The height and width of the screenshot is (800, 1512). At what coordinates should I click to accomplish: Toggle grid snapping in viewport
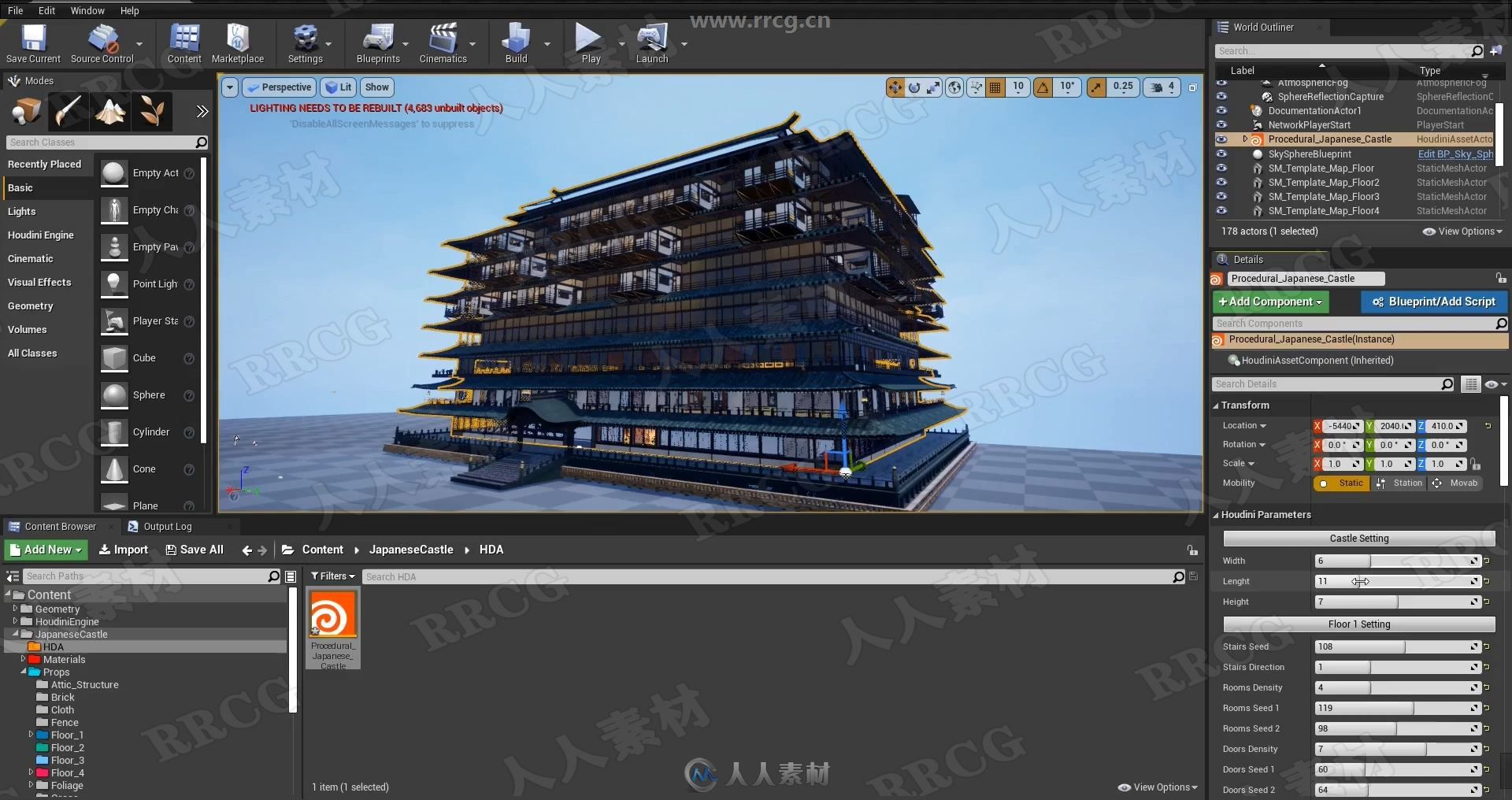click(995, 87)
